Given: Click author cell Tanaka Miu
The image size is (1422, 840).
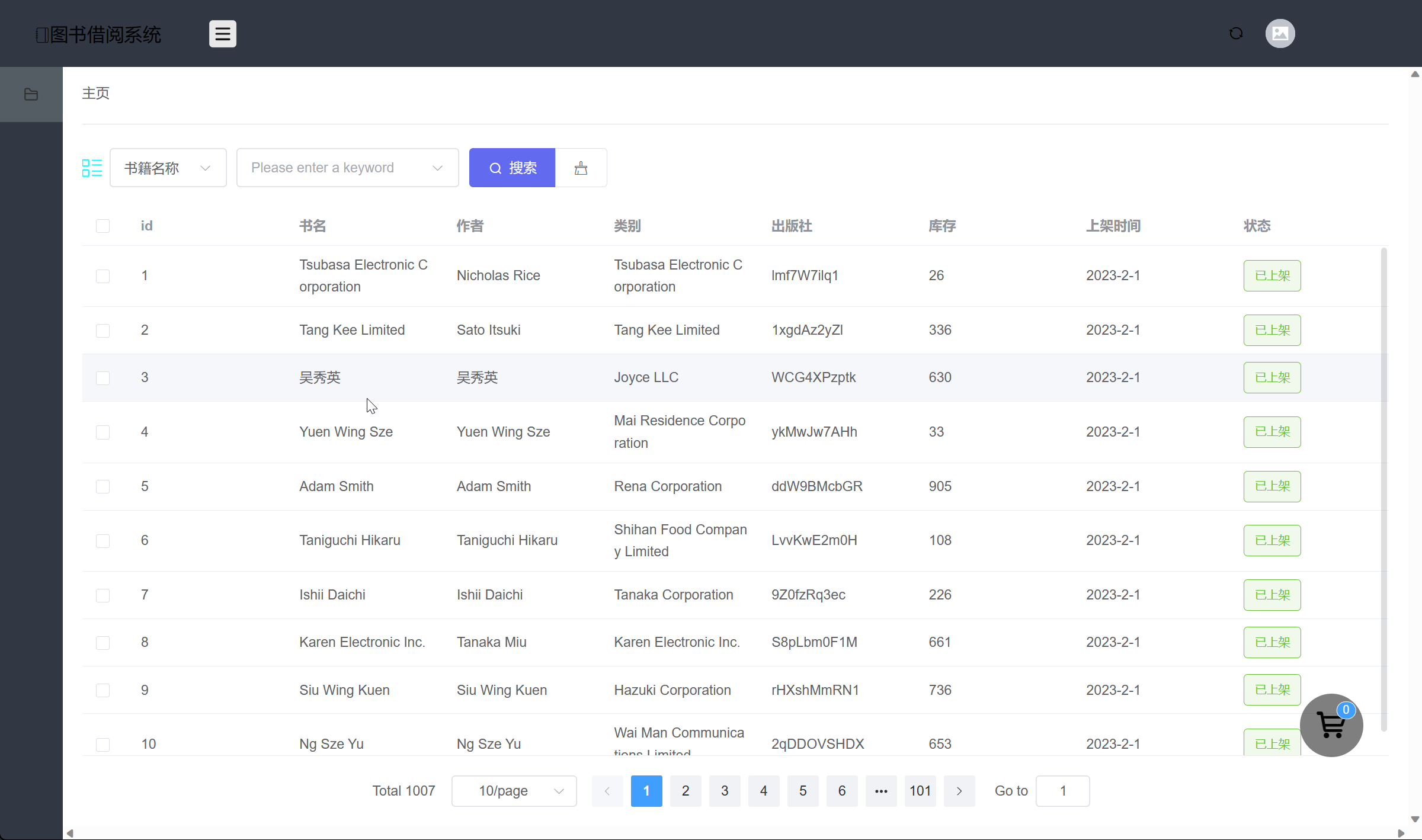Looking at the screenshot, I should coord(492,642).
